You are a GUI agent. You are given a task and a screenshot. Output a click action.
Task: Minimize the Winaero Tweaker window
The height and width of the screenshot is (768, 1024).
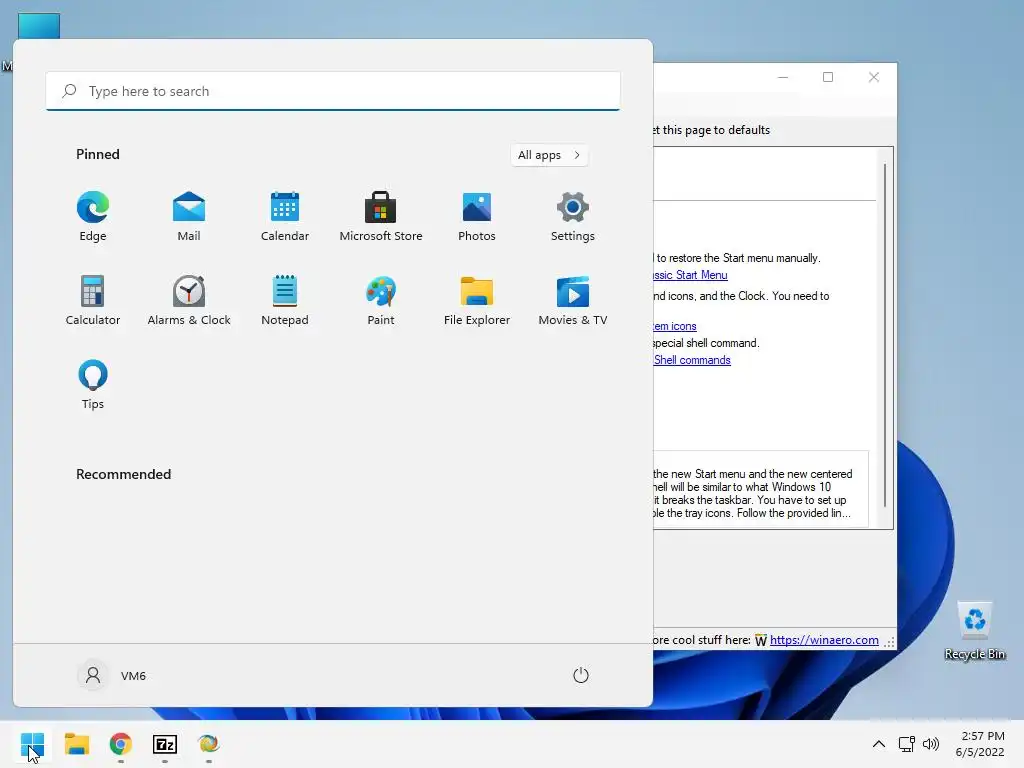click(783, 77)
